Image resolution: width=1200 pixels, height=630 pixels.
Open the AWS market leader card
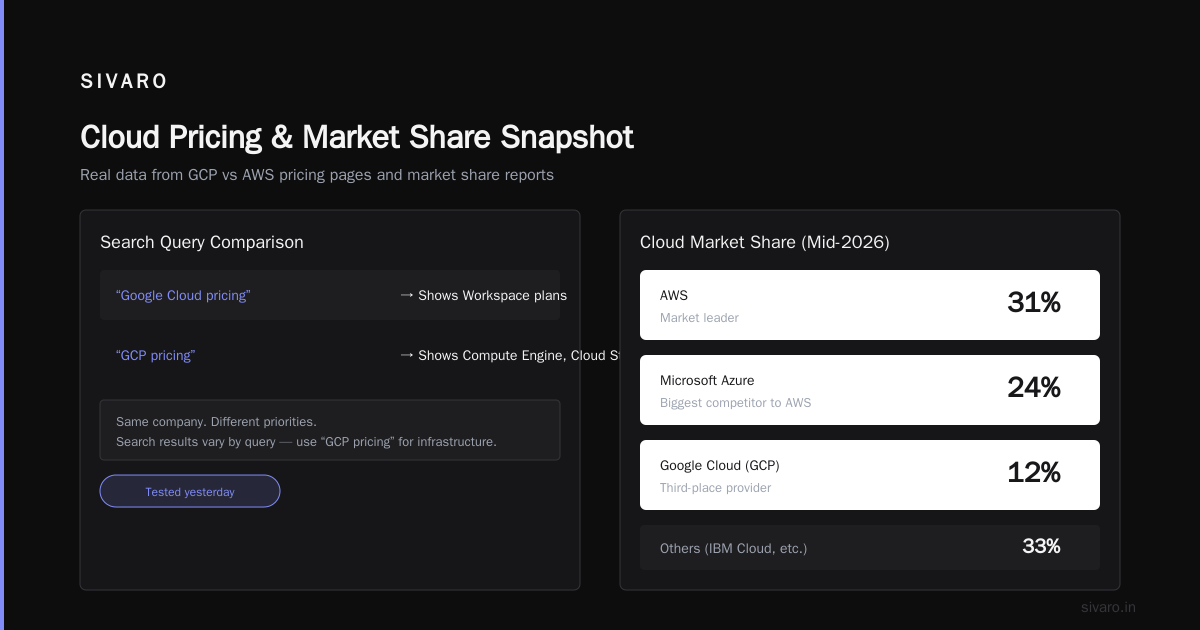(870, 305)
